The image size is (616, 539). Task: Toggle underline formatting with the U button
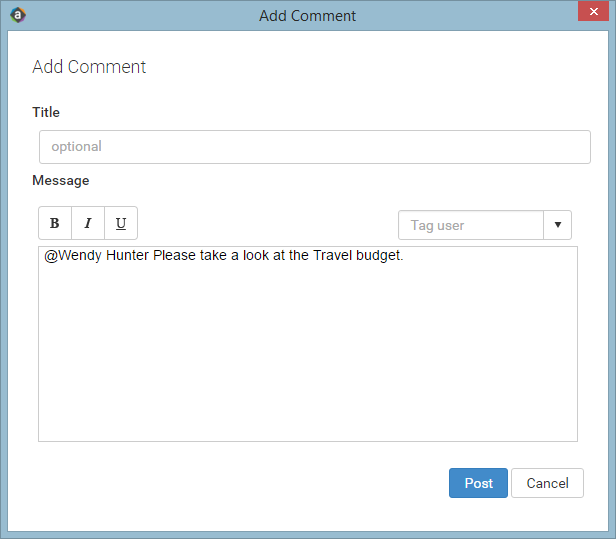tap(121, 223)
